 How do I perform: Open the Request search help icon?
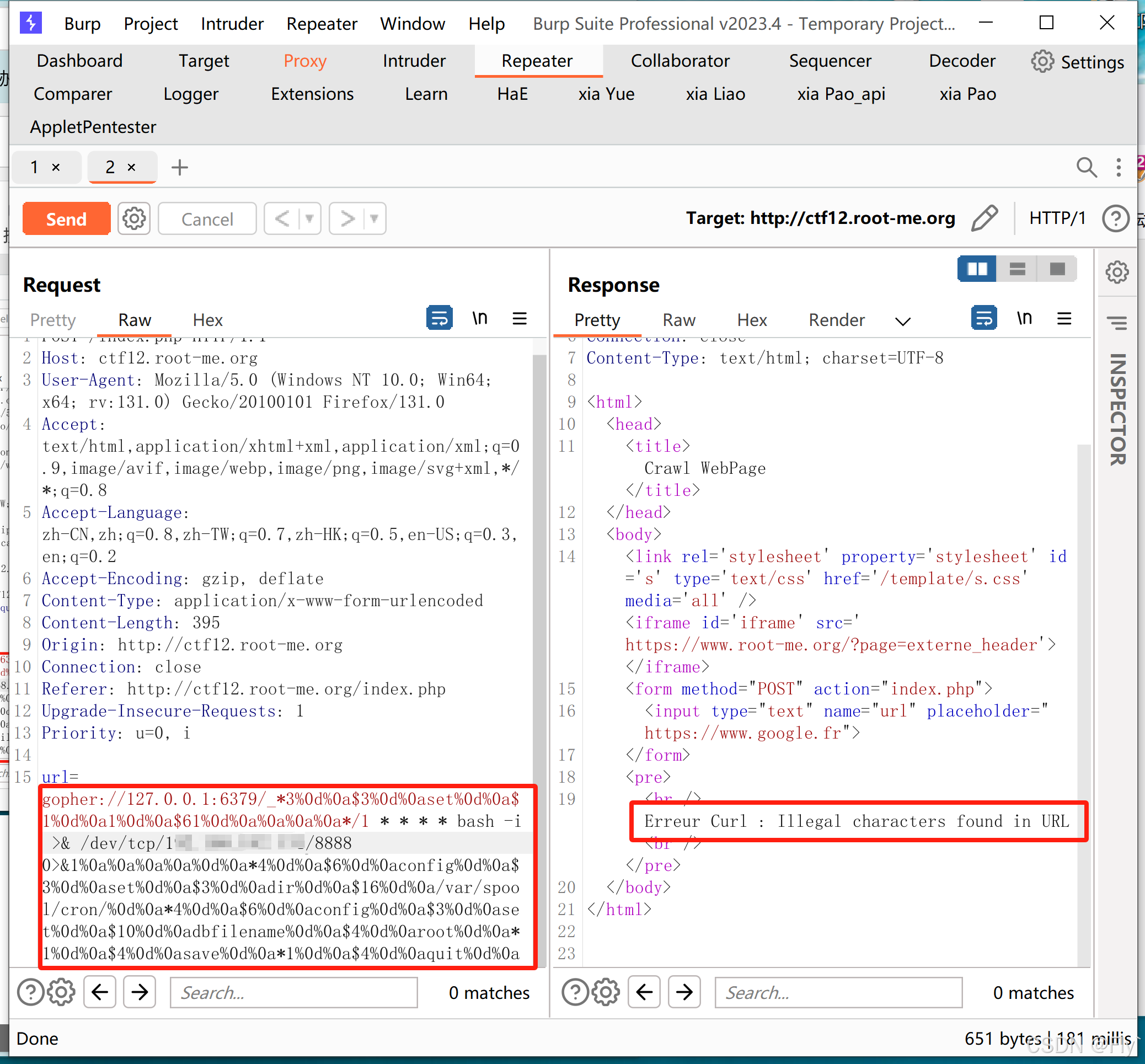(30, 992)
